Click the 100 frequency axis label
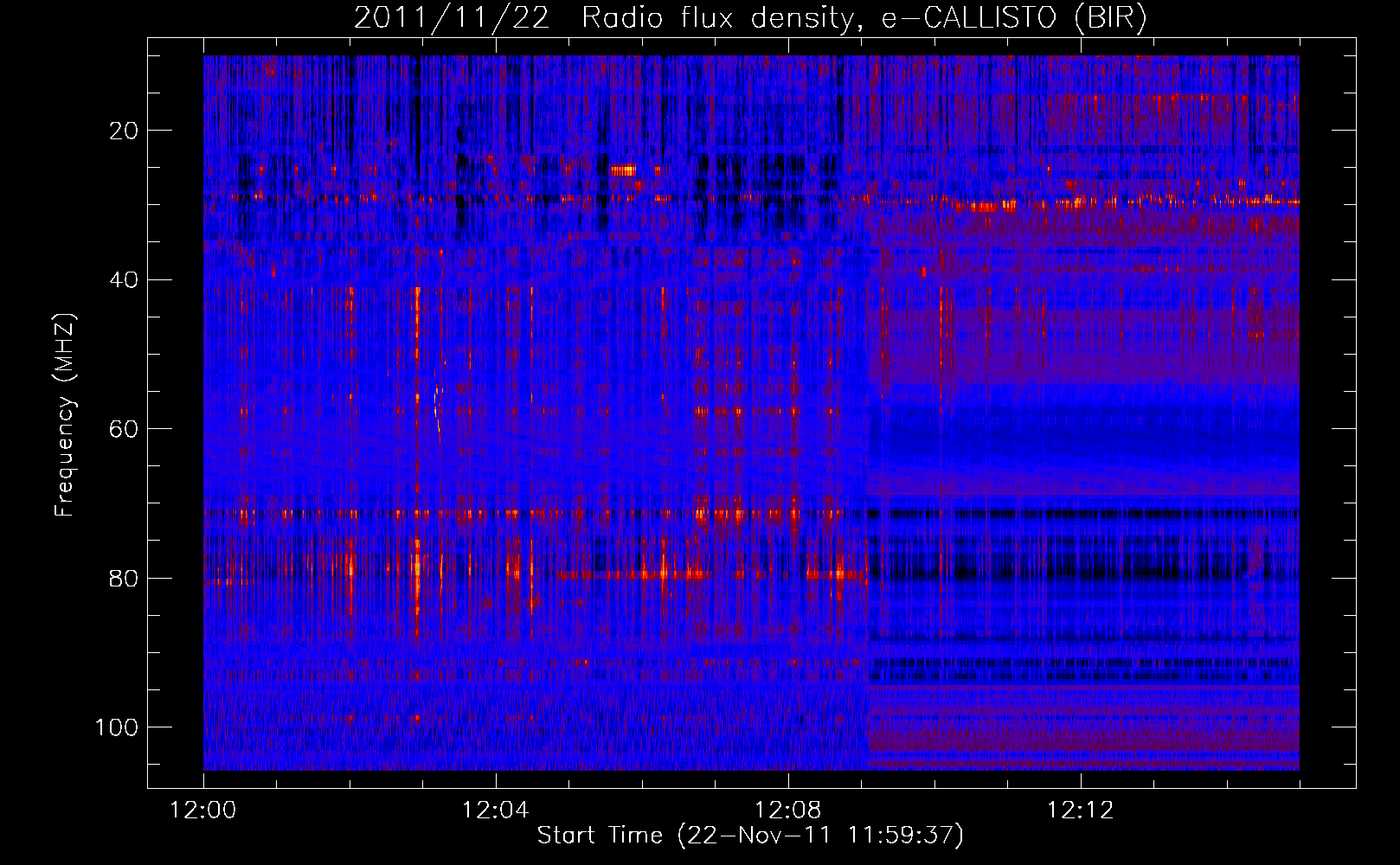The image size is (1400, 865). coord(117,727)
